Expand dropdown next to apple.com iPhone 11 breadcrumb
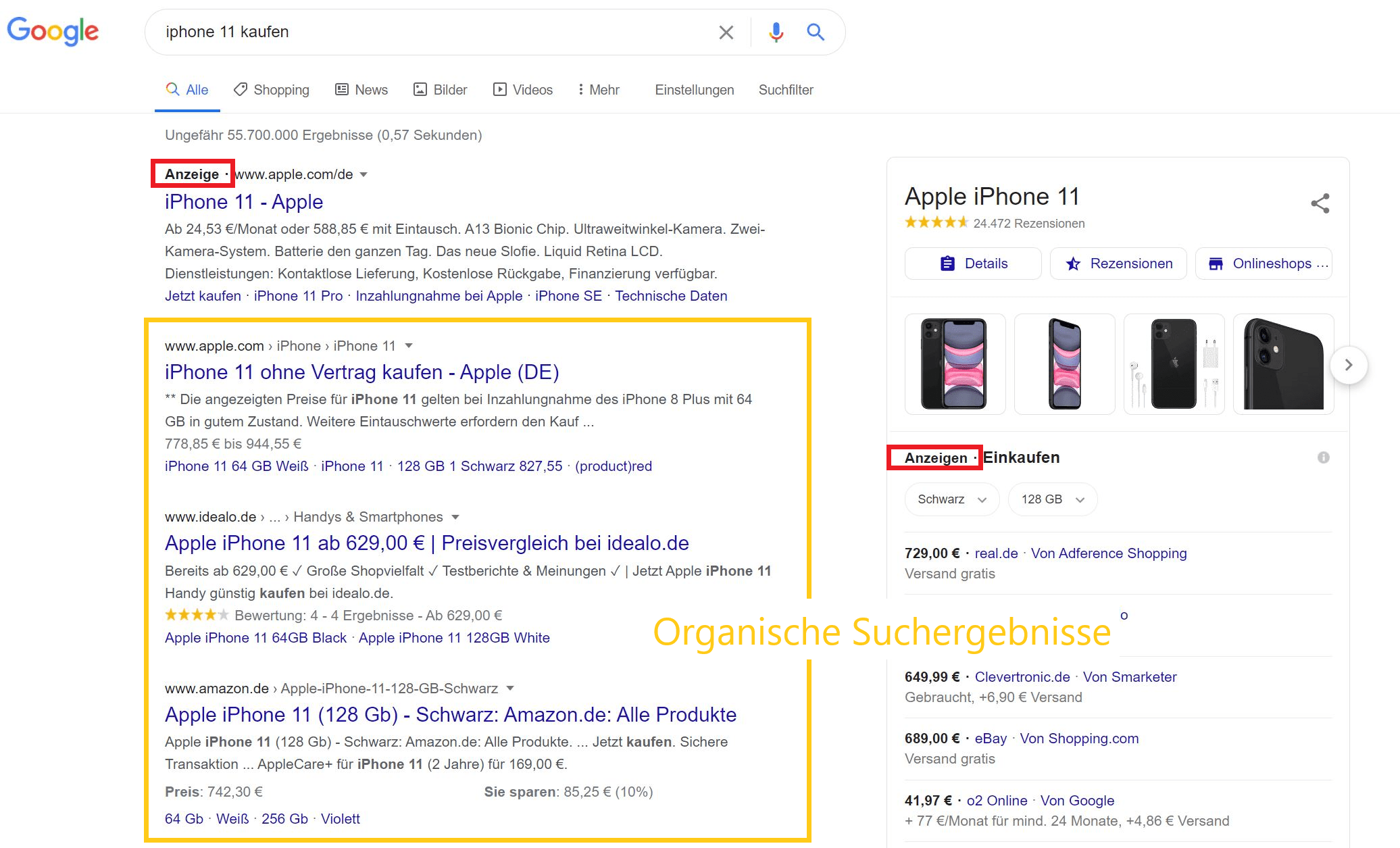The width and height of the screenshot is (1400, 848). point(409,346)
